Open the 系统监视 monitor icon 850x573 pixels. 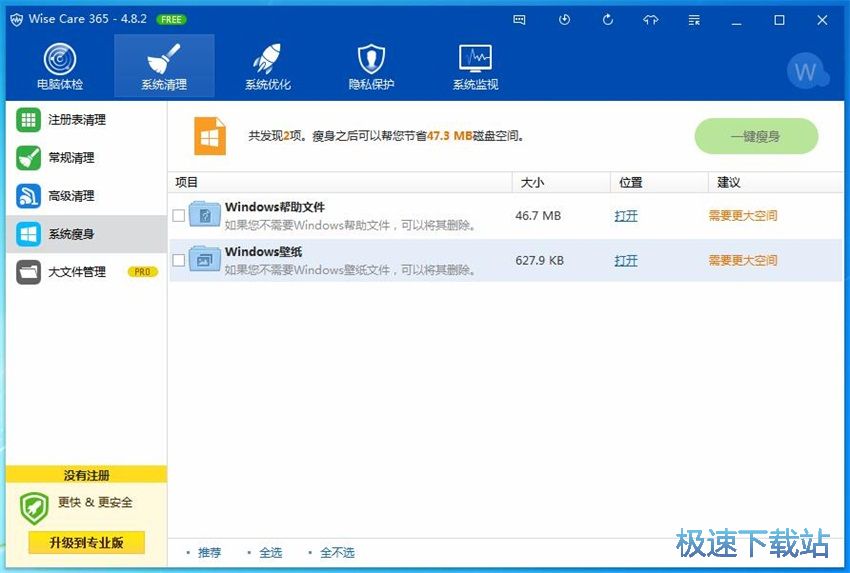(475, 59)
